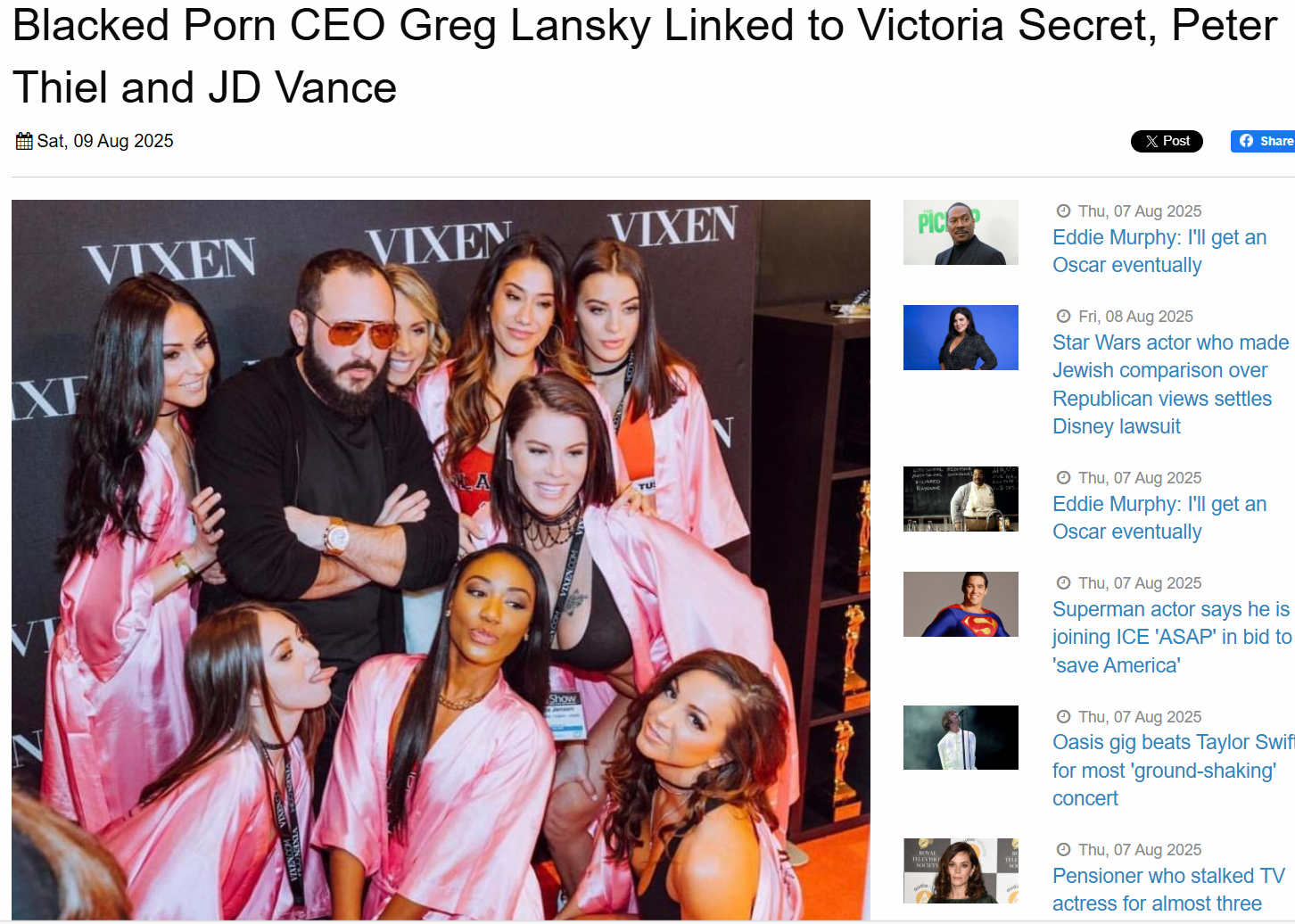Open Star Wars actor Disney lawsuit link
Image resolution: width=1295 pixels, height=924 pixels.
(1170, 384)
